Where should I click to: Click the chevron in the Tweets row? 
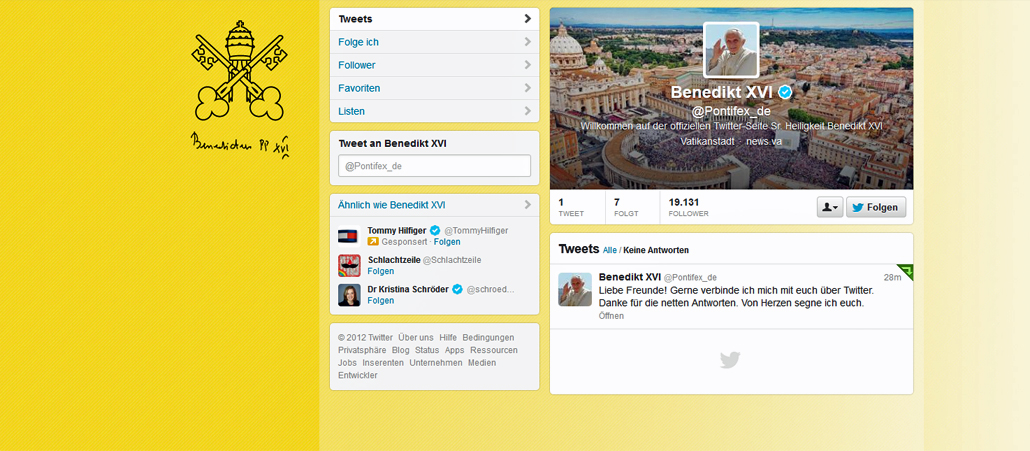pos(527,19)
